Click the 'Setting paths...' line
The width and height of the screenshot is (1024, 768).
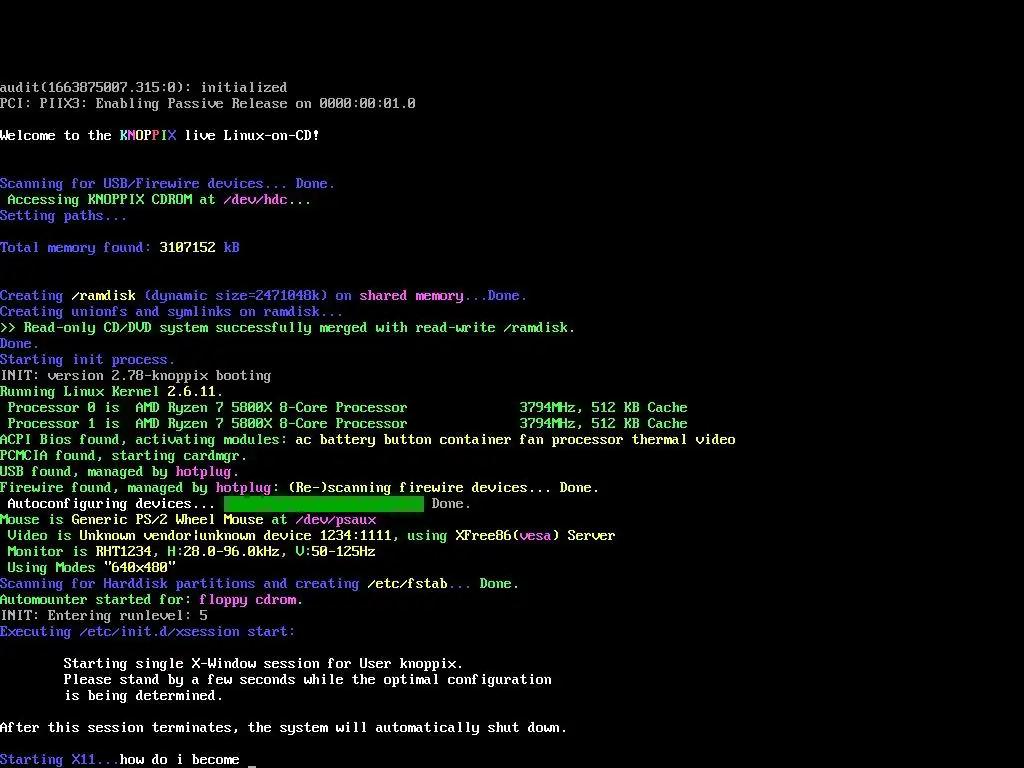tap(63, 216)
